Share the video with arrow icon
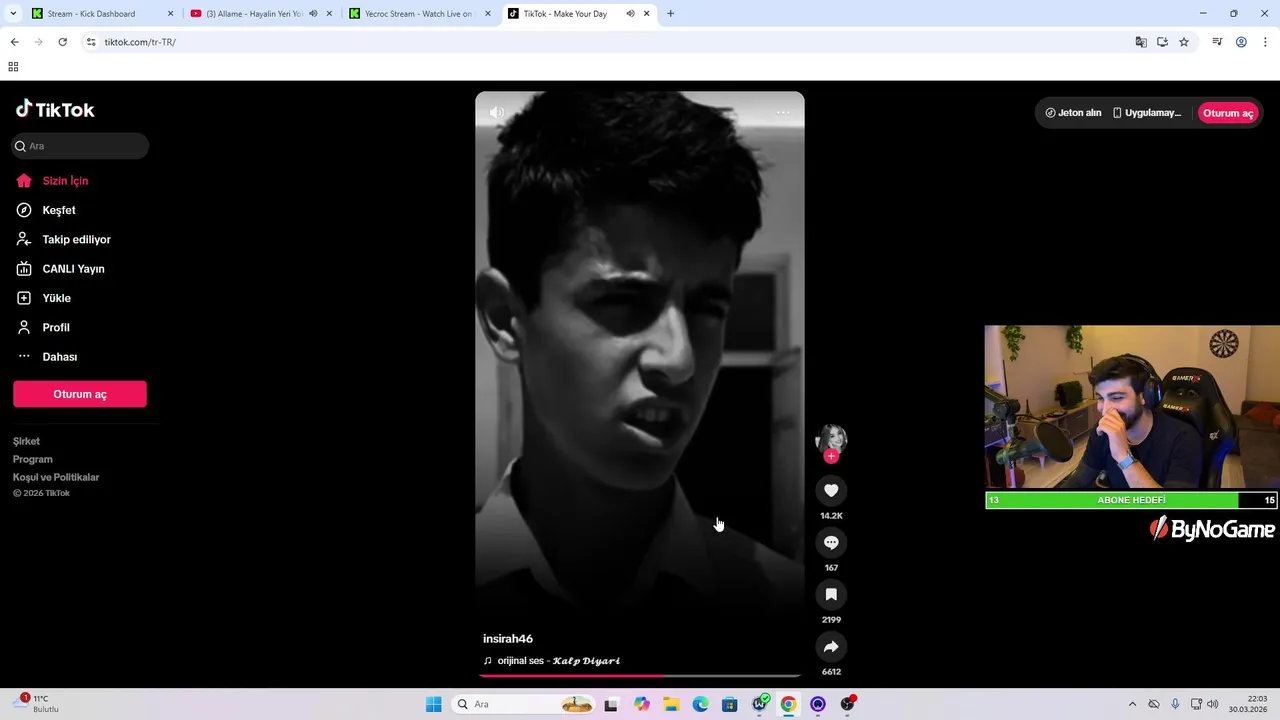The image size is (1280, 720). click(x=831, y=646)
